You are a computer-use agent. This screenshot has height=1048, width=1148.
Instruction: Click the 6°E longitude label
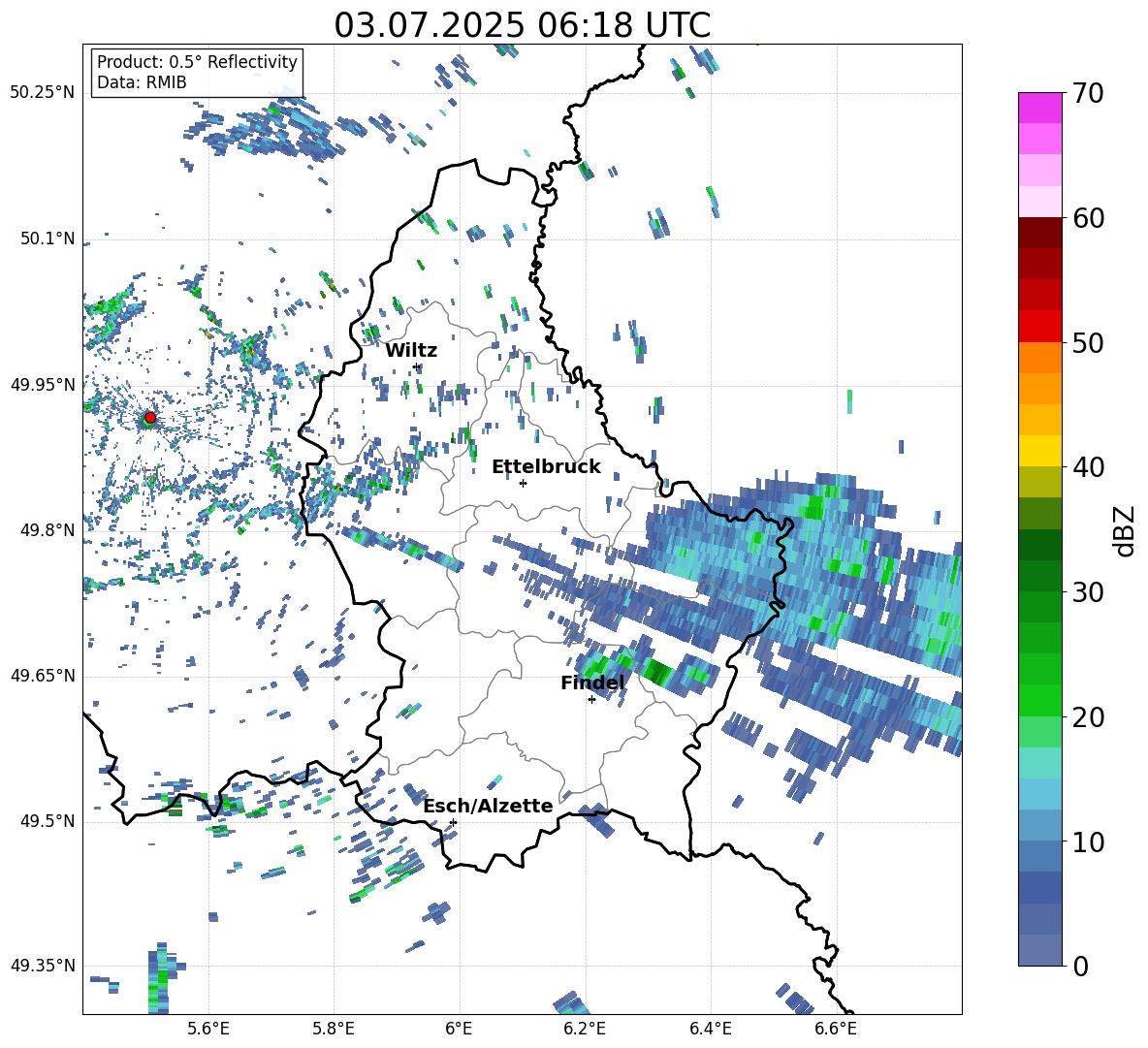(x=459, y=1030)
